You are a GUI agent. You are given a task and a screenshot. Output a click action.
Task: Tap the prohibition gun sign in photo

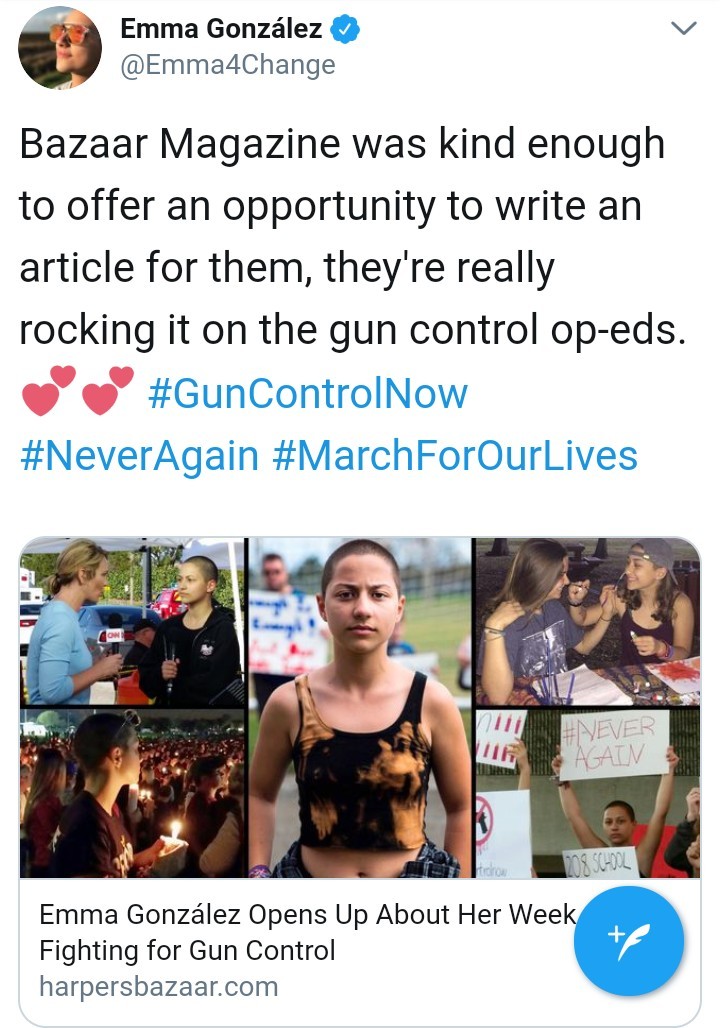[x=485, y=820]
